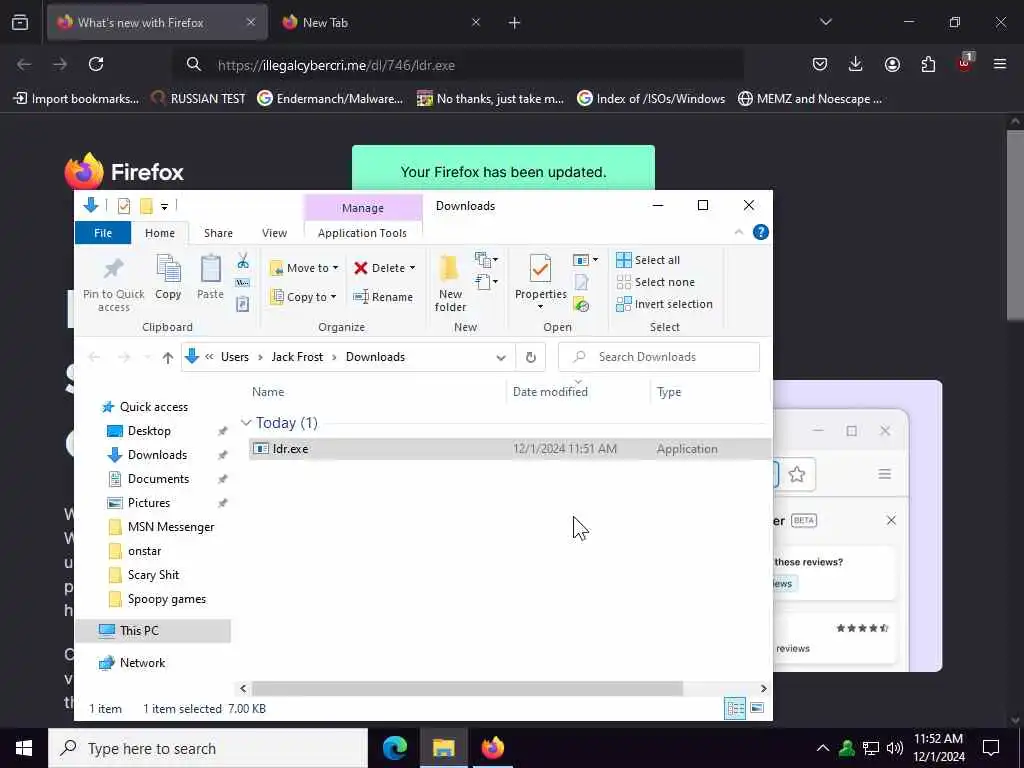Open the Firefox downloads panel
This screenshot has height=768, width=1024.
click(x=856, y=64)
